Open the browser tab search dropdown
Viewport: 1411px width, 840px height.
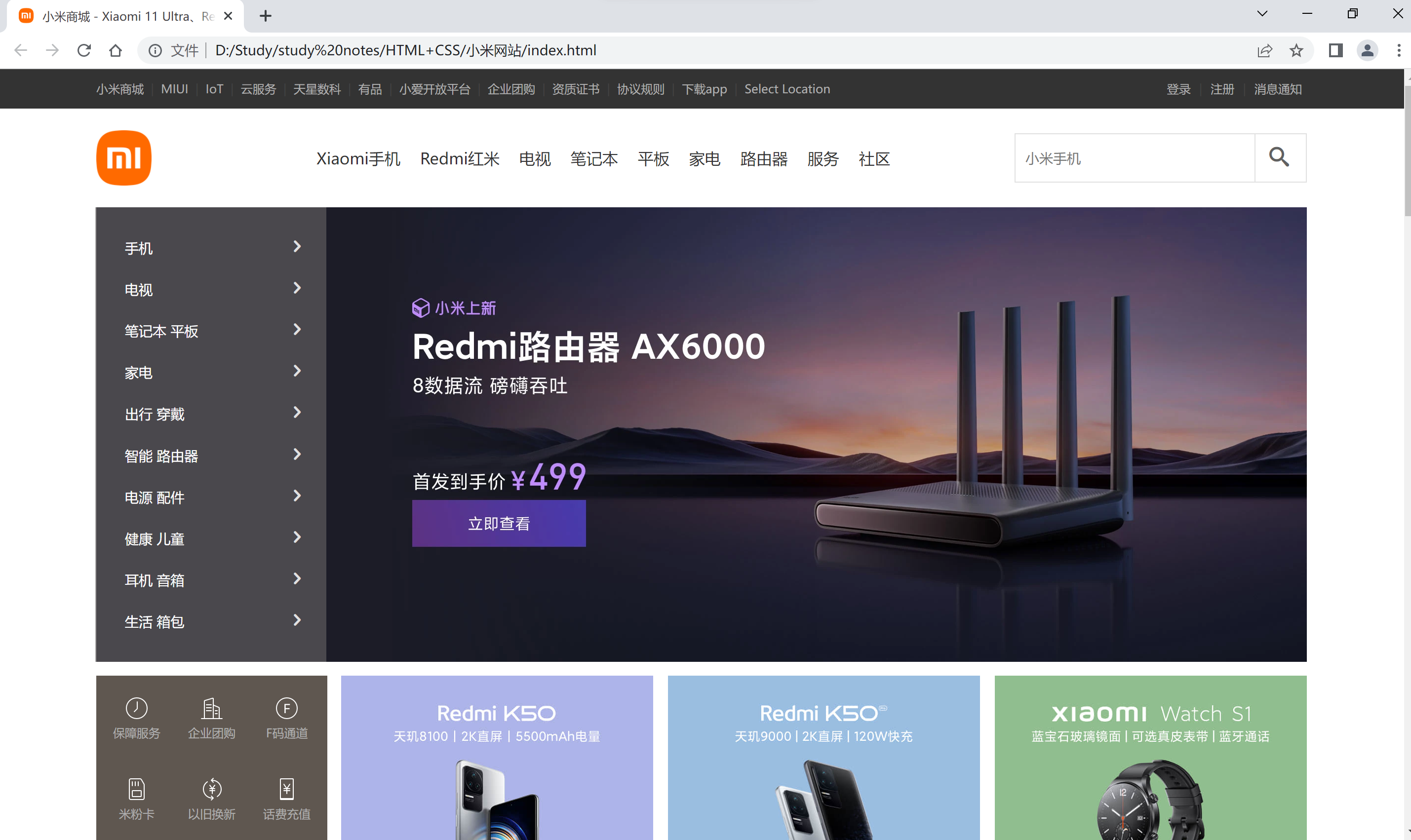tap(1261, 13)
